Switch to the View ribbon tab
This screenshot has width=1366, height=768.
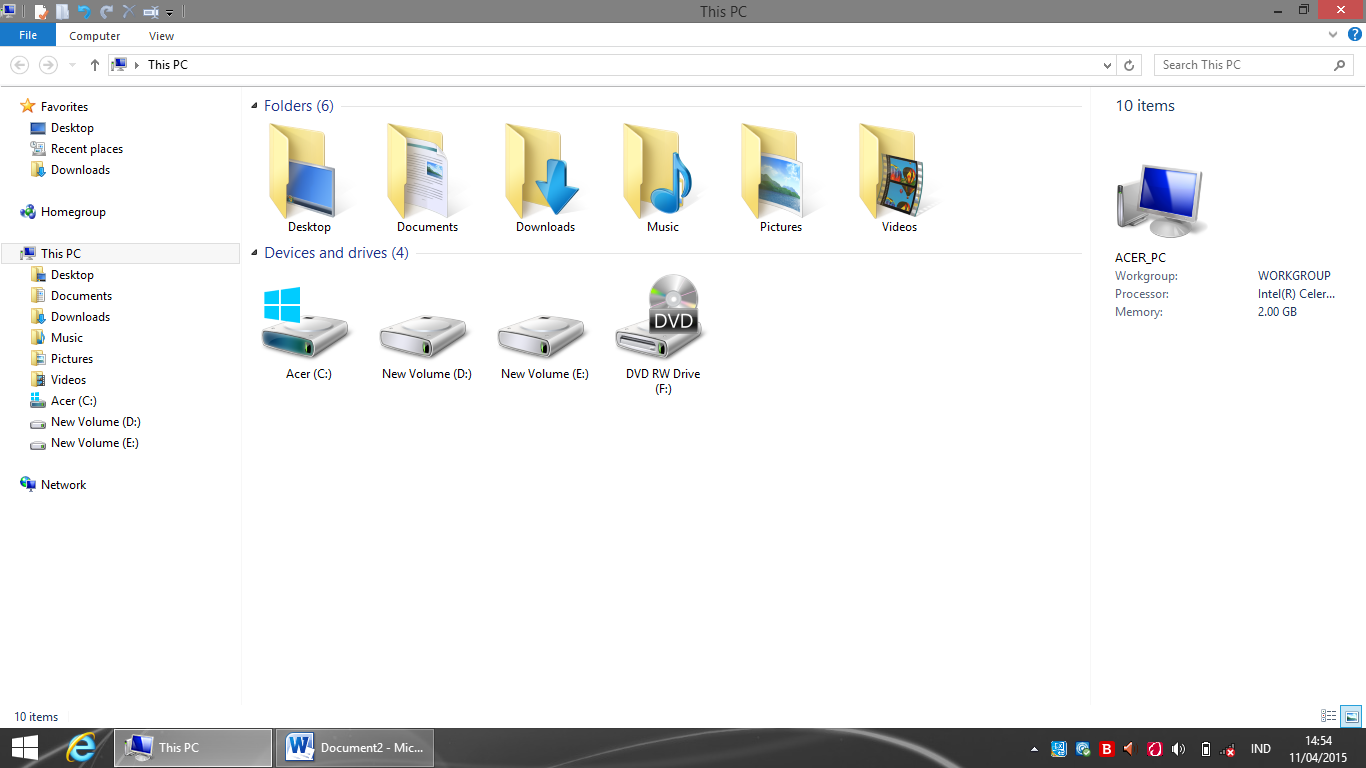pos(161,35)
